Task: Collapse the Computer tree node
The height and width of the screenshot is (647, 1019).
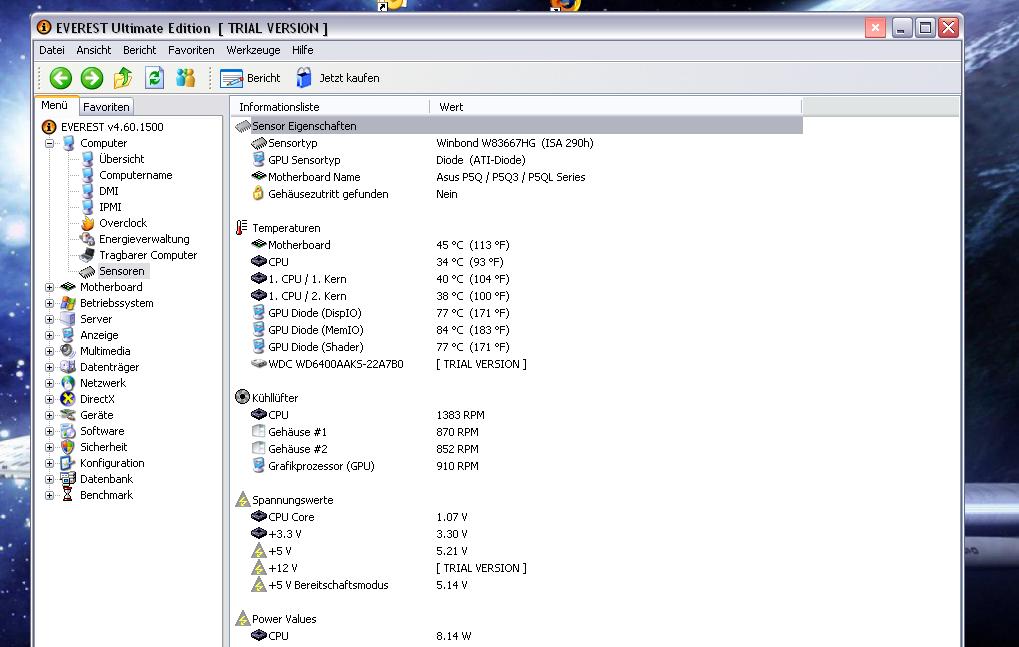Action: click(49, 143)
